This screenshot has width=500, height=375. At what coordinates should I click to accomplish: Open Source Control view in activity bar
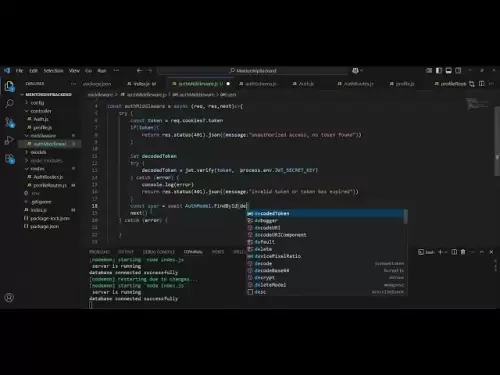9,122
